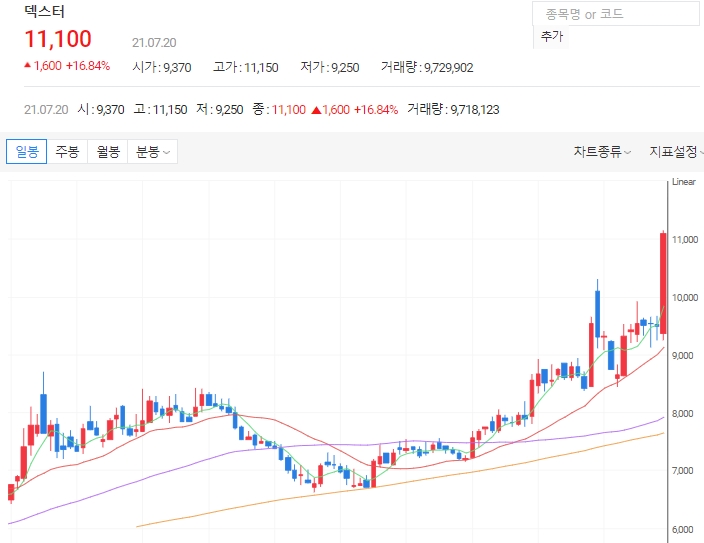
Task: Focus the 종목명 or 코드 search field
Action: point(616,14)
